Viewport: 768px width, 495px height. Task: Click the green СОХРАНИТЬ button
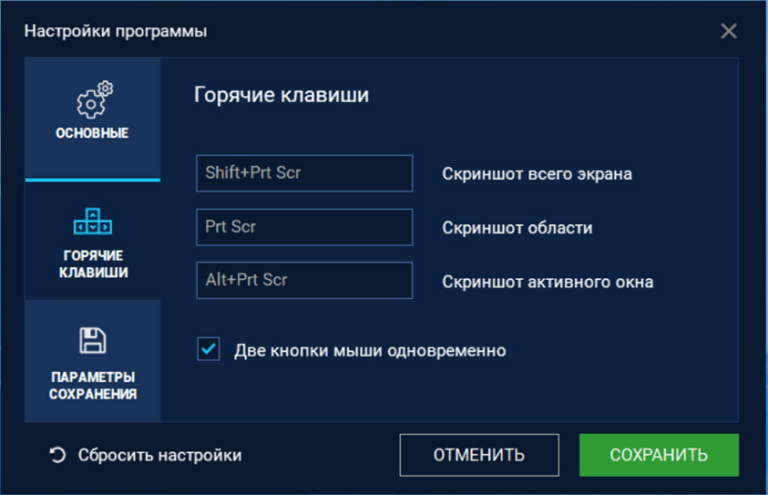[x=659, y=455]
